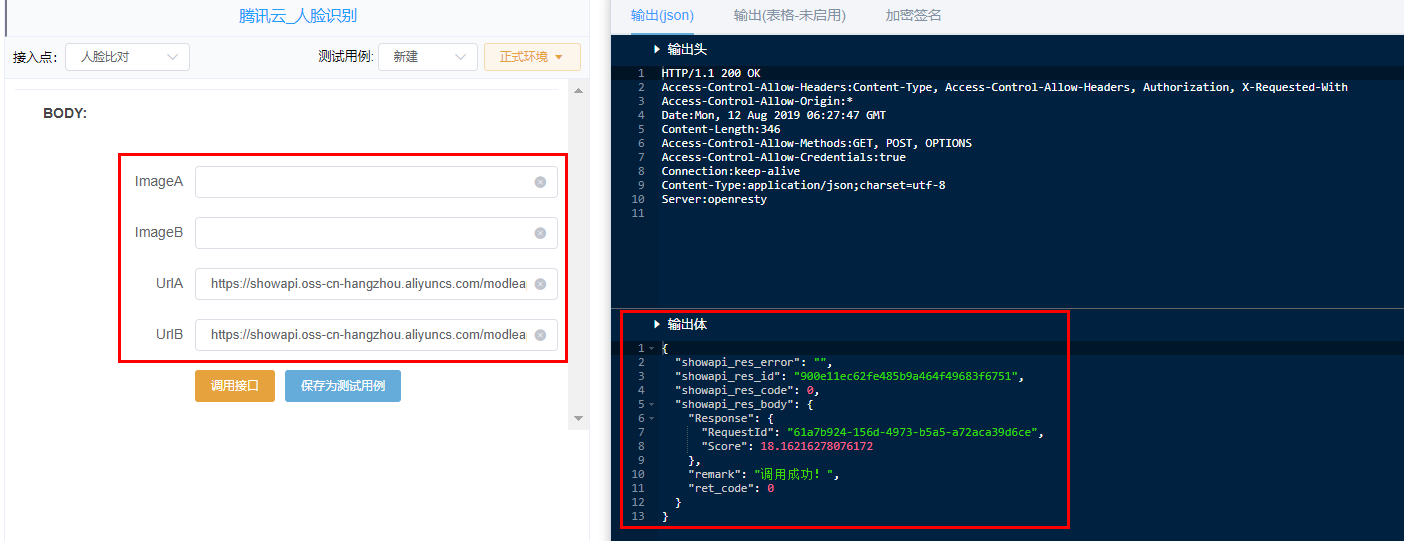Click scrollbar down arrow in form panel
The width and height of the screenshot is (1404, 541).
tap(578, 418)
